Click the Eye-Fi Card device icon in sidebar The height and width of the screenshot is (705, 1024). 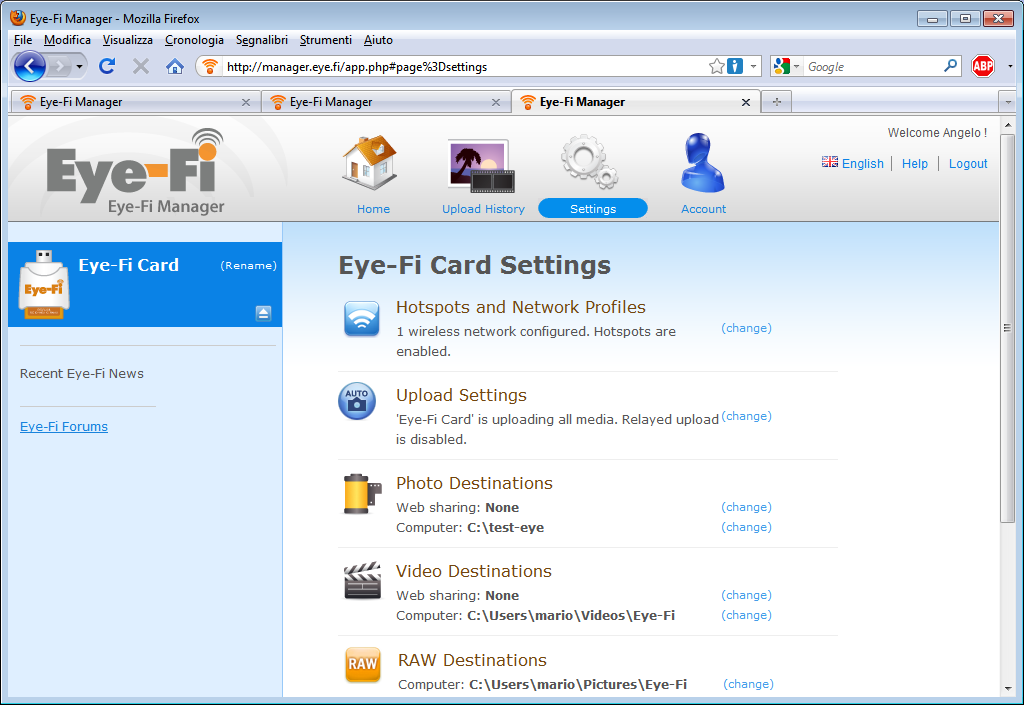point(44,285)
